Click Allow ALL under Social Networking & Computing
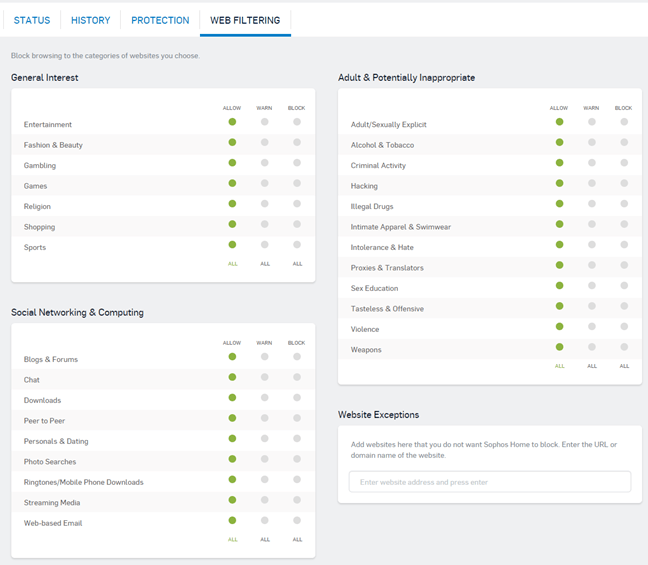This screenshot has width=648, height=565. 232,539
